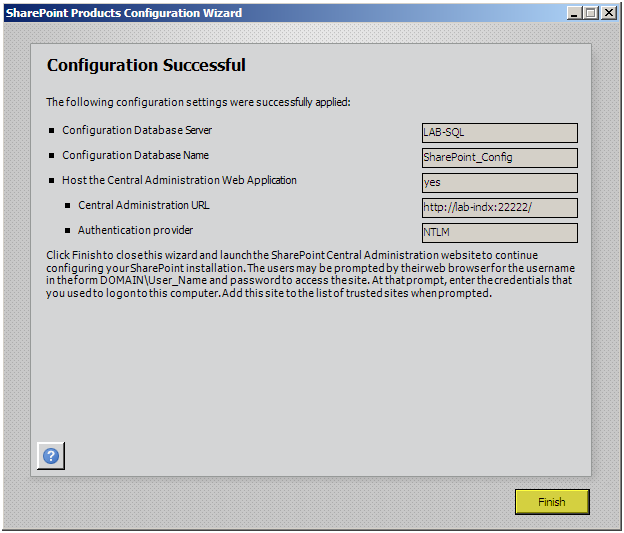Viewport: 624px width, 533px height.
Task: Click the Configuration Successful heading
Action: pyautogui.click(x=146, y=65)
